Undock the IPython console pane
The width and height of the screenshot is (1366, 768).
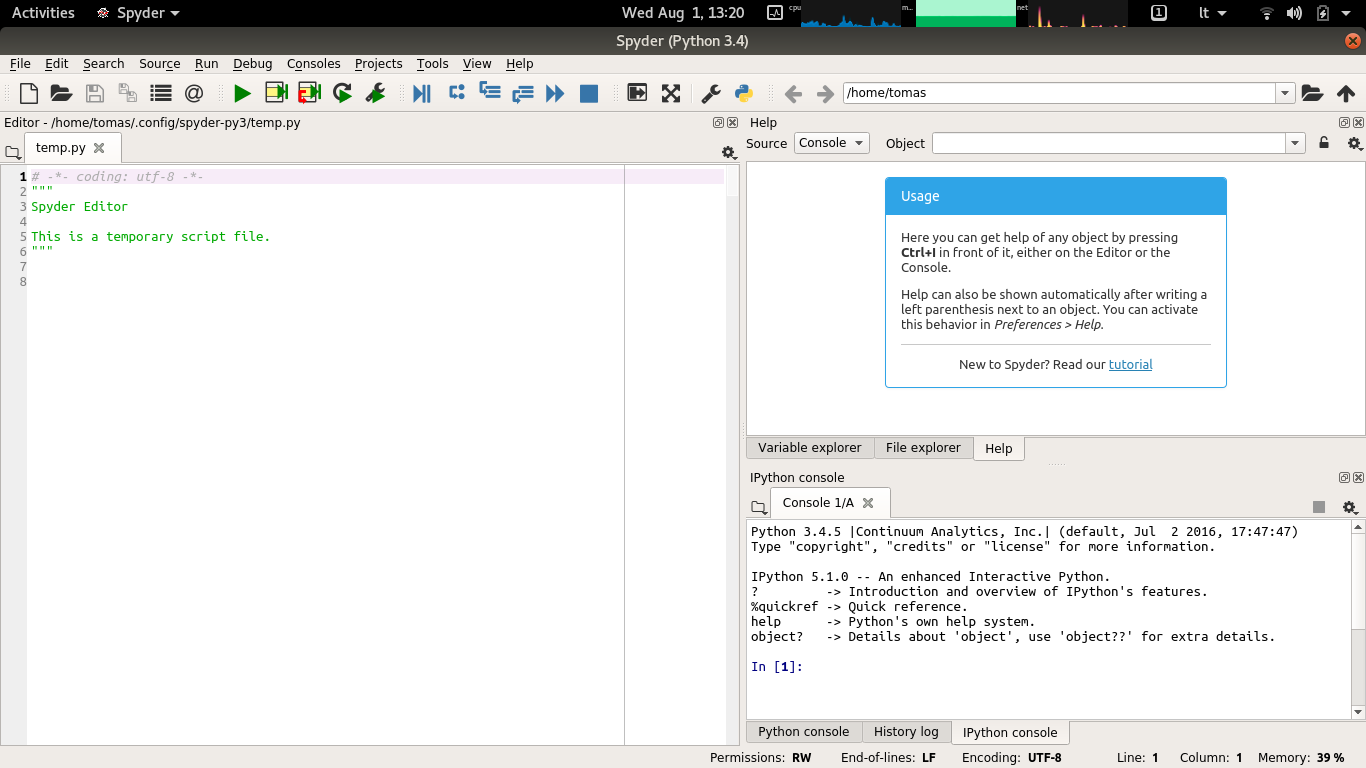(1345, 478)
